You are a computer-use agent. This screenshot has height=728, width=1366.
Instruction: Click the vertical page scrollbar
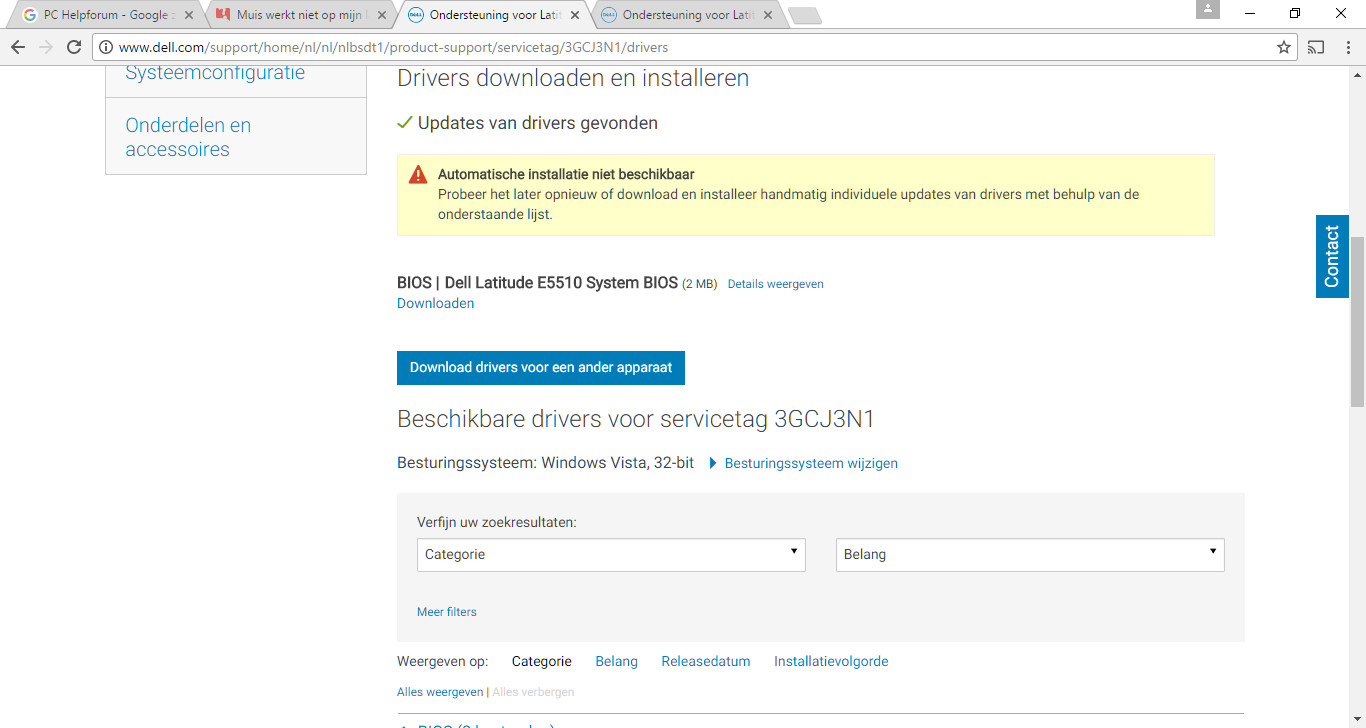click(x=1357, y=321)
